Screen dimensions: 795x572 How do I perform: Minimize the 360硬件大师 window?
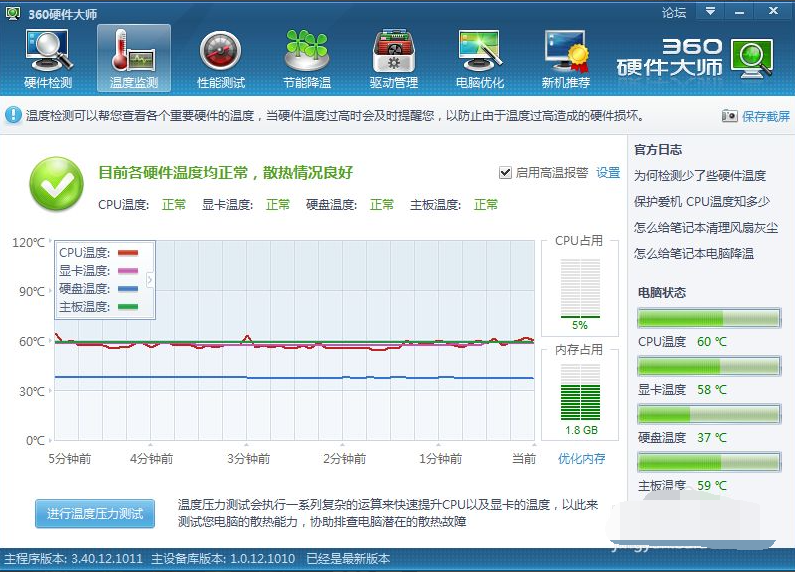tap(740, 11)
